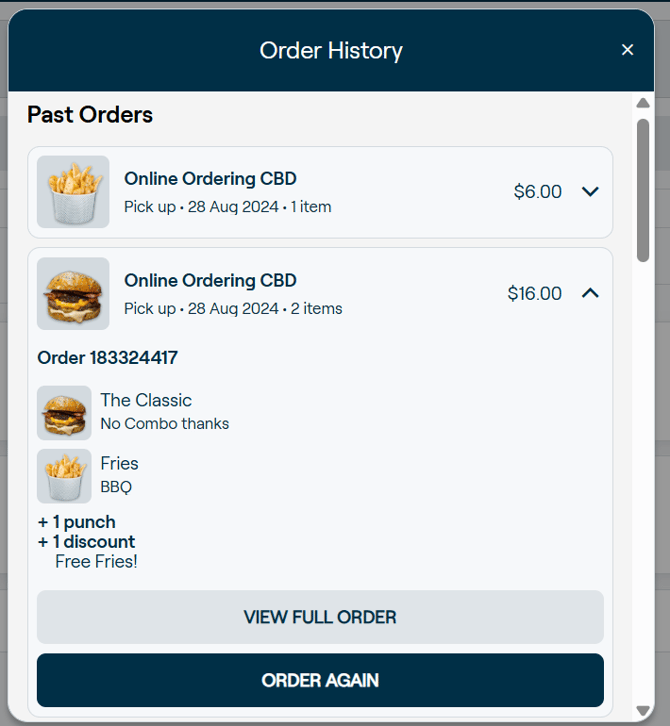Click the Fries BBQ item image
This screenshot has height=726, width=670.
[64, 476]
